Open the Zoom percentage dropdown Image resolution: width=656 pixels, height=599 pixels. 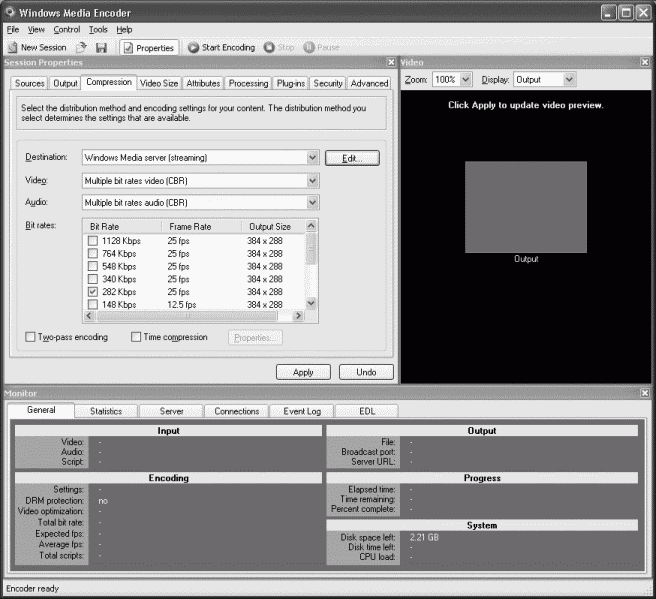[465, 79]
